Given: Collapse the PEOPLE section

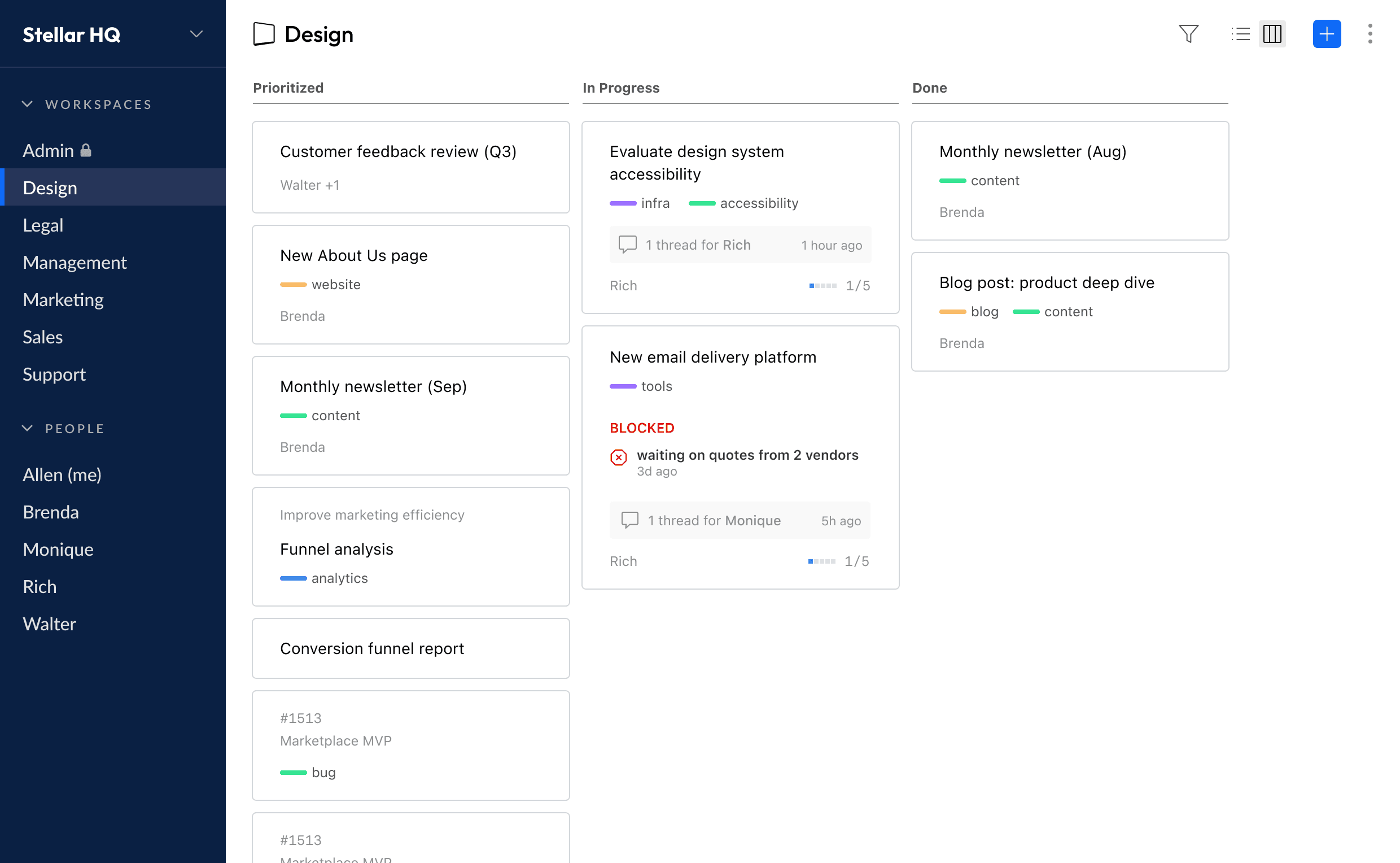Looking at the screenshot, I should (x=28, y=428).
